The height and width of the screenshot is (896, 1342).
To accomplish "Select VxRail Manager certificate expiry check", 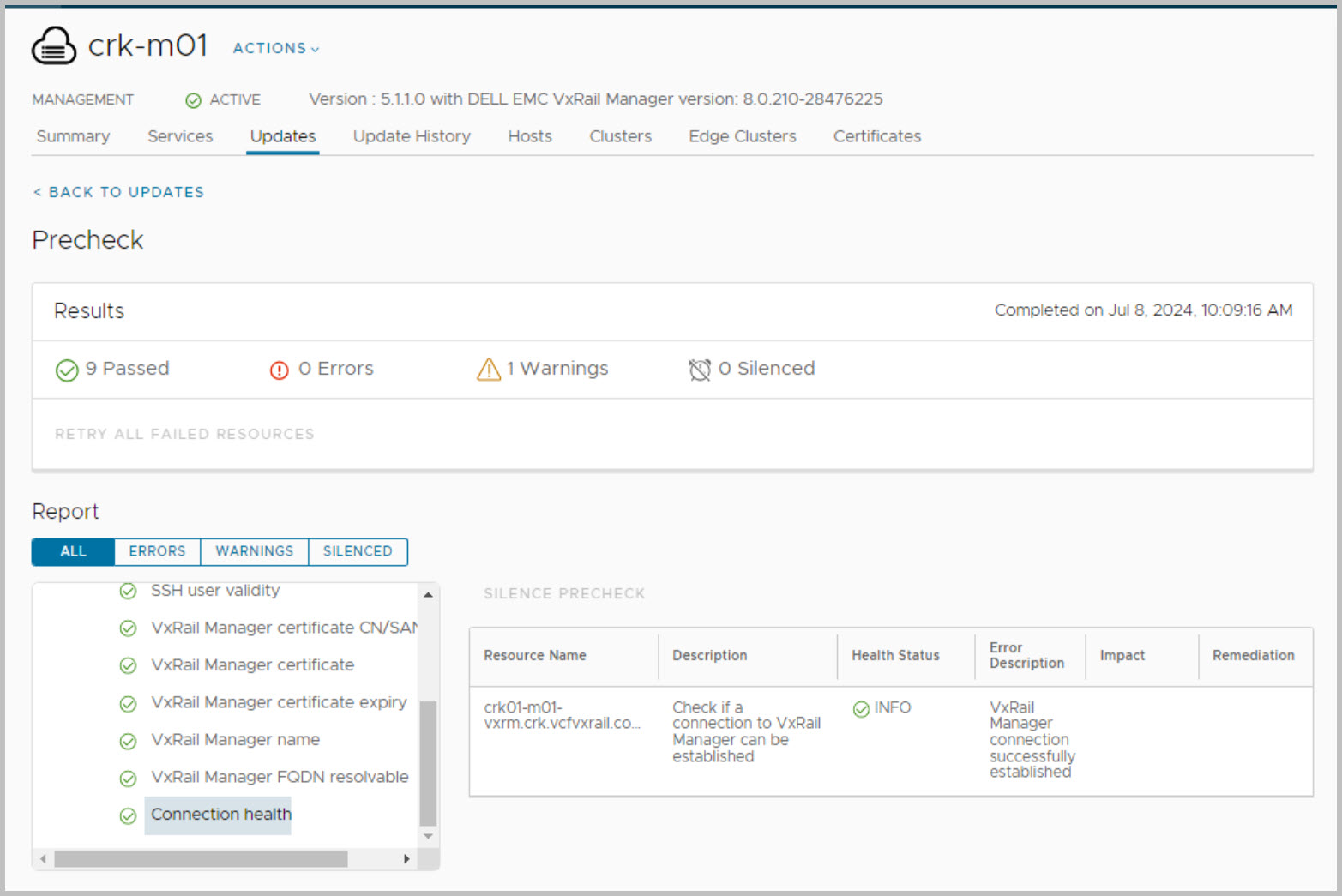I will (x=279, y=702).
